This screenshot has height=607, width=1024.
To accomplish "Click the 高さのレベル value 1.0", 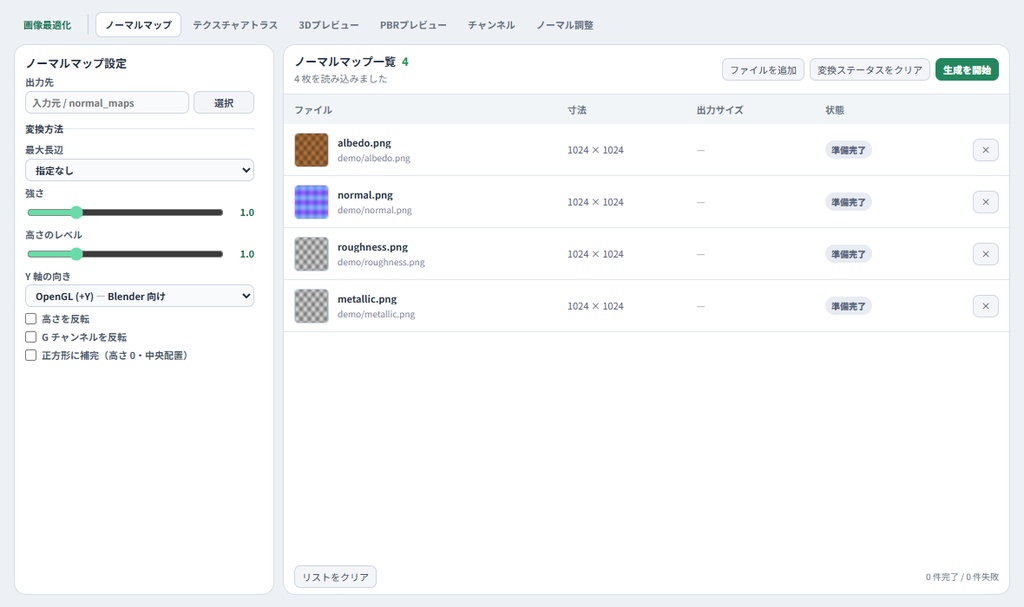I will [x=247, y=254].
